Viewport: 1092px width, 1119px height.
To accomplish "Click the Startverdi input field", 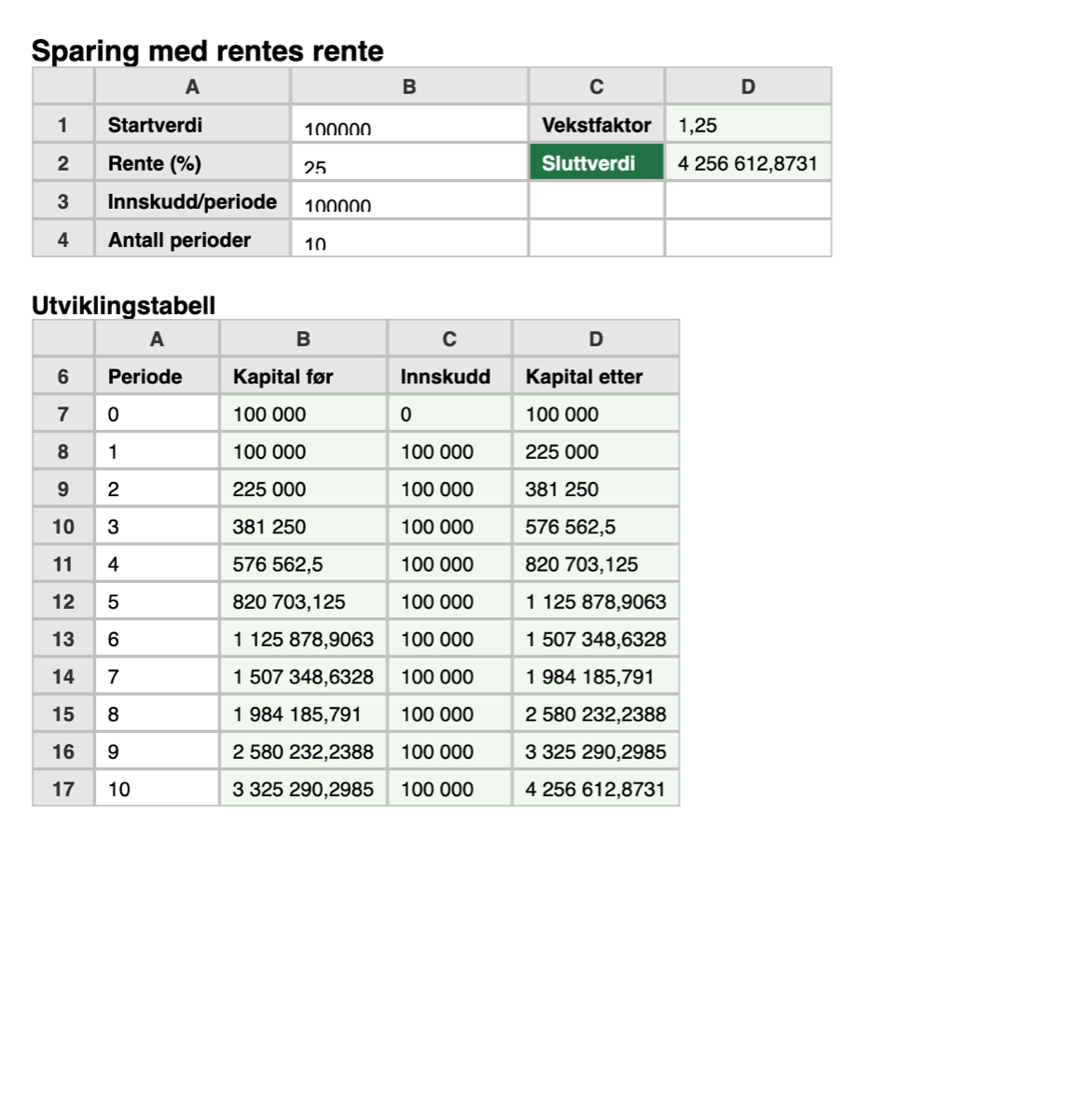I will click(409, 125).
